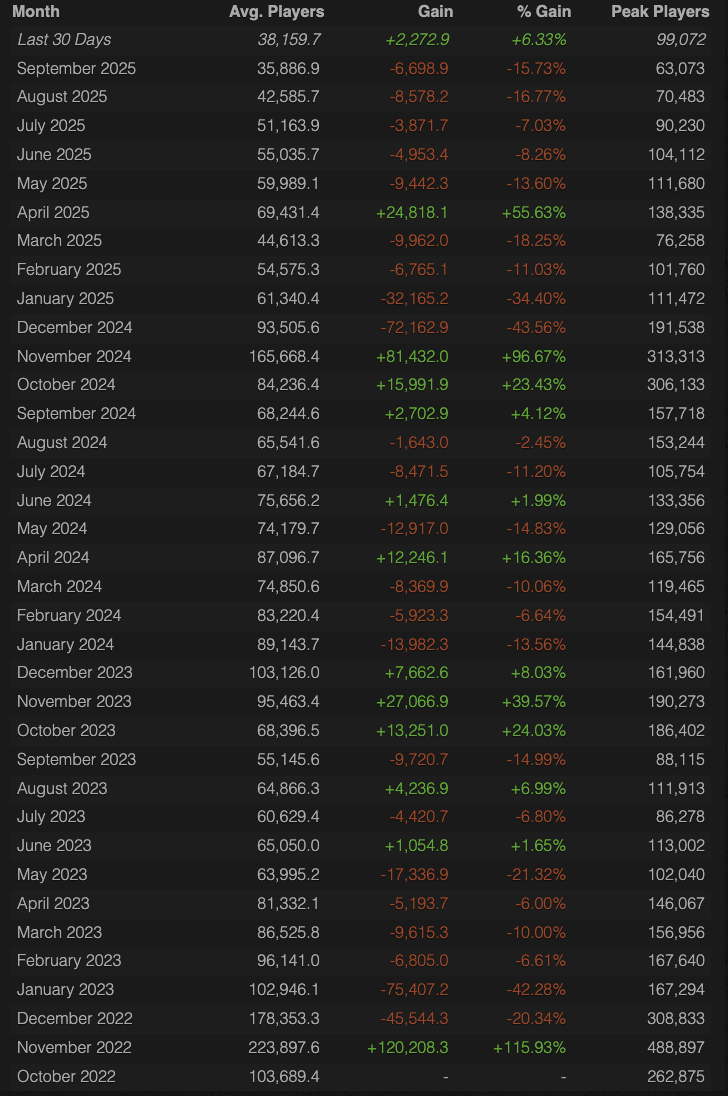
Task: Select the November 2022 month cell
Action: tap(74, 1047)
